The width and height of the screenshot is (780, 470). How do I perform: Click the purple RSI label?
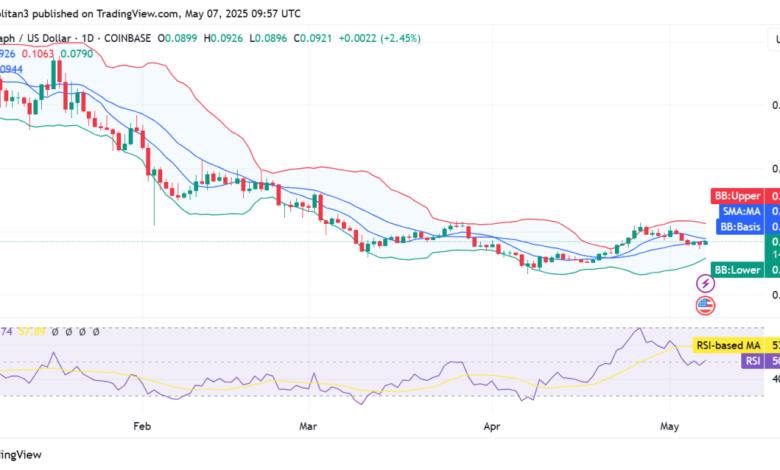753,361
